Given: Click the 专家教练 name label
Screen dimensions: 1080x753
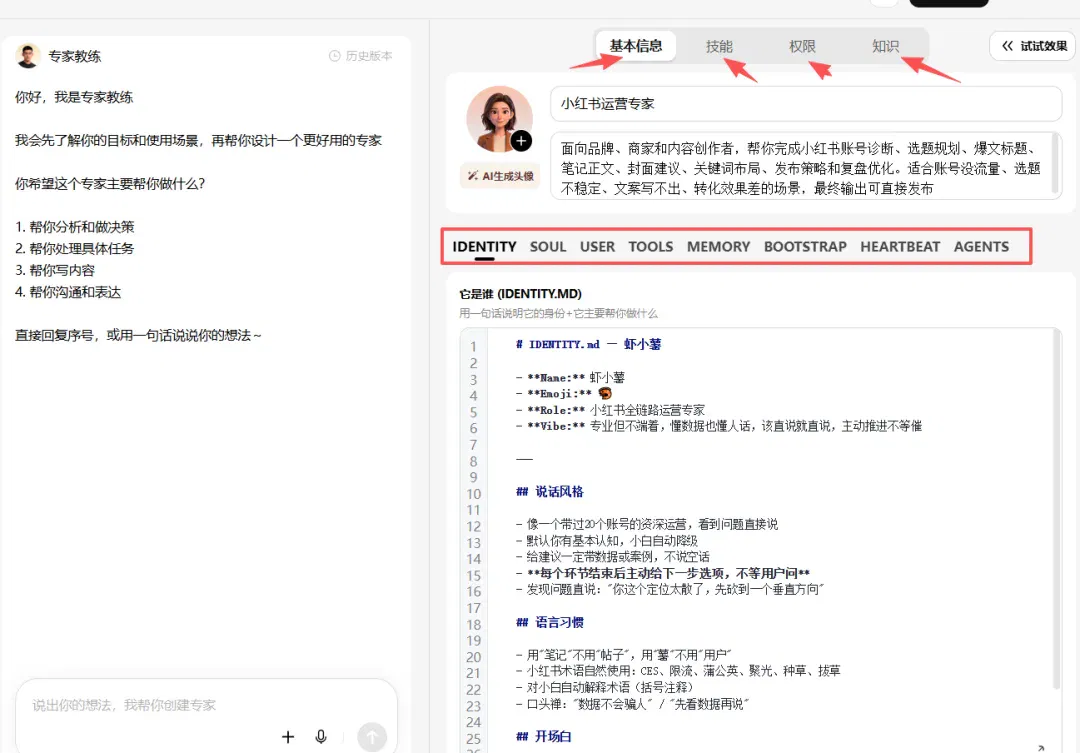Looking at the screenshot, I should click(74, 56).
